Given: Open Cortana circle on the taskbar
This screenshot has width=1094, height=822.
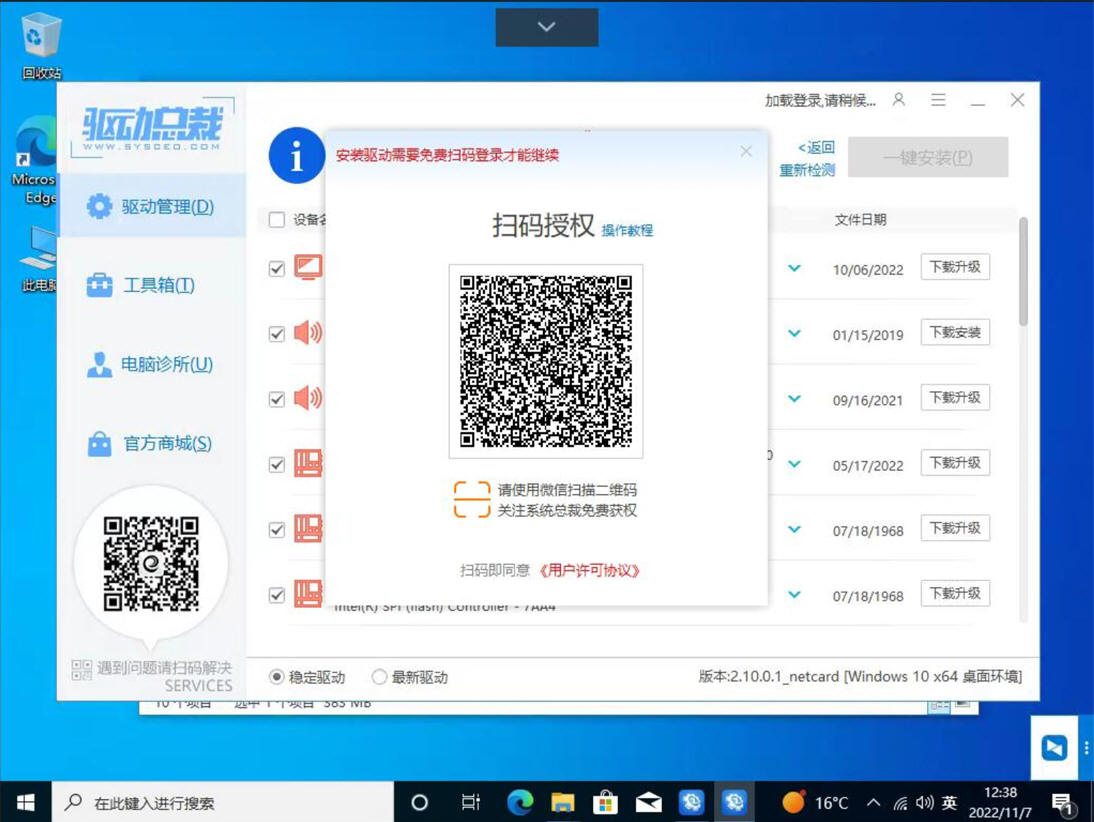Looking at the screenshot, I should coord(419,802).
